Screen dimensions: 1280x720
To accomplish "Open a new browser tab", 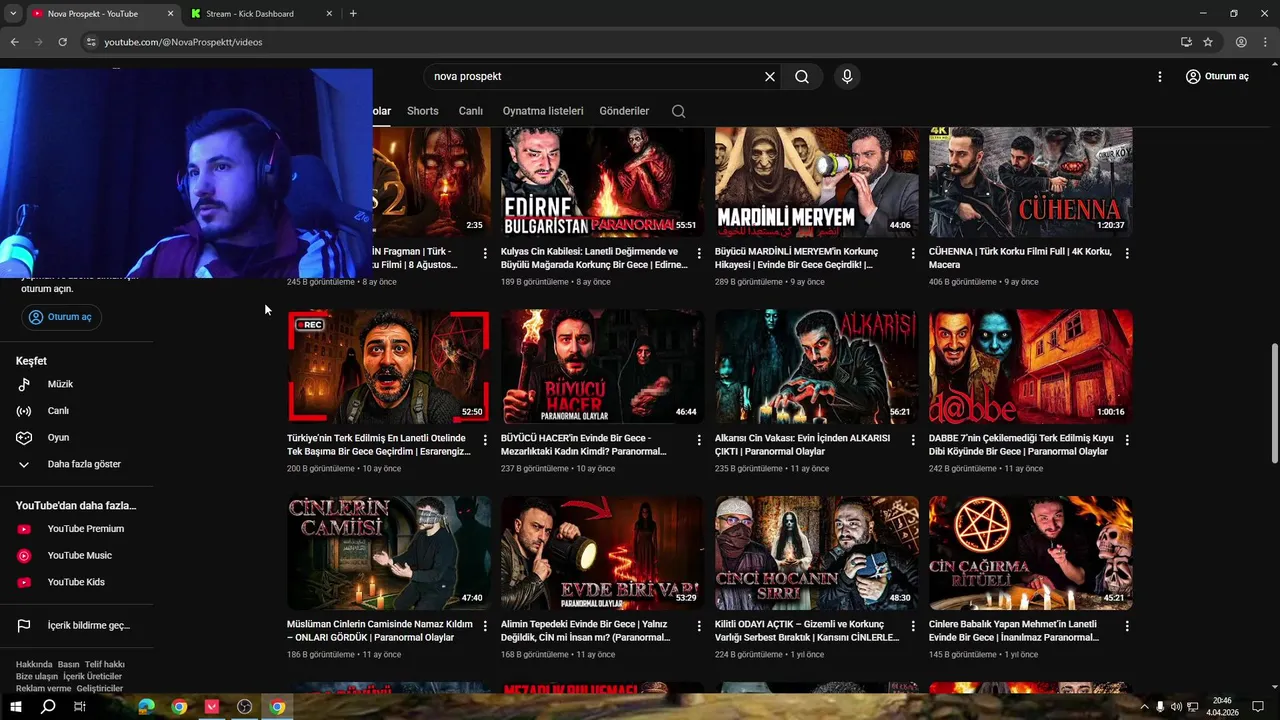I will click(x=353, y=14).
